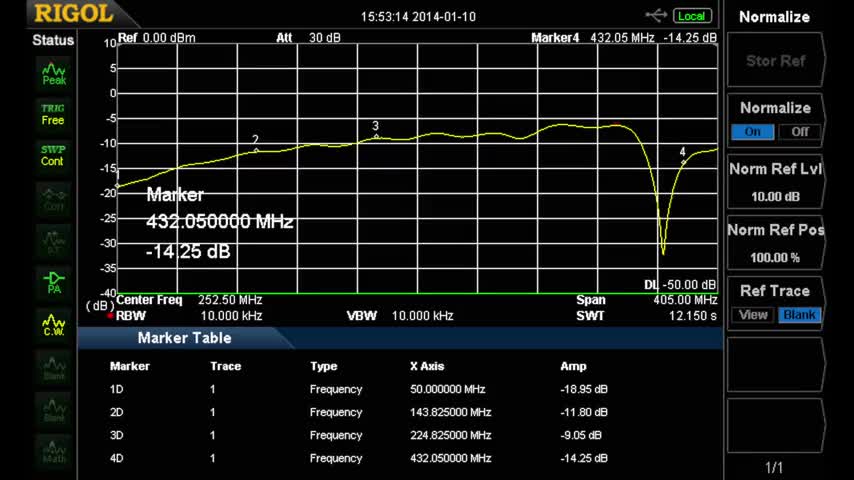Screen dimensions: 854x480
Task: Click the PA preamplifier status icon
Action: pyautogui.click(x=54, y=283)
